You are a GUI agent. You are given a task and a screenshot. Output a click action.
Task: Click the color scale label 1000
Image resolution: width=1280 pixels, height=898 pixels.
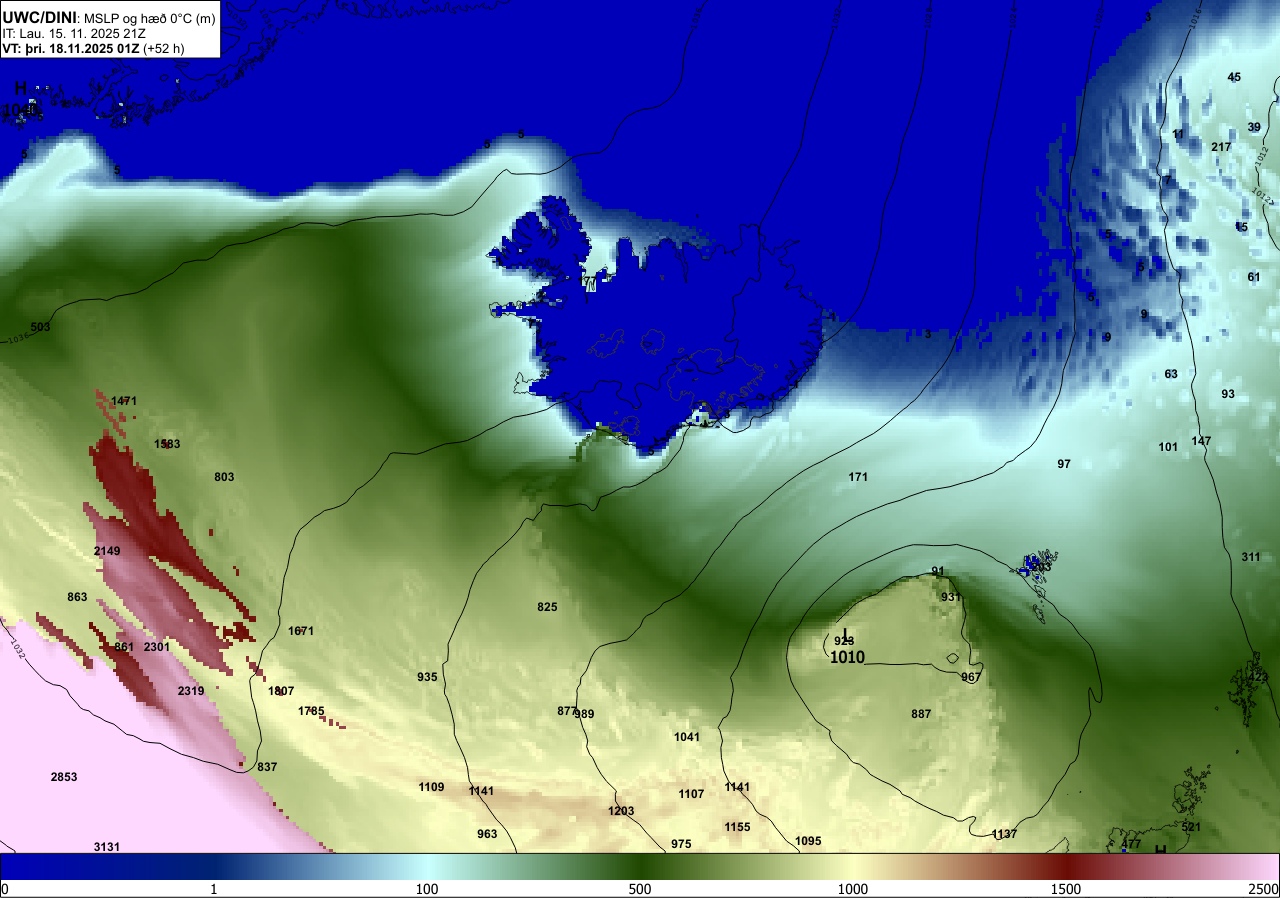[x=852, y=889]
